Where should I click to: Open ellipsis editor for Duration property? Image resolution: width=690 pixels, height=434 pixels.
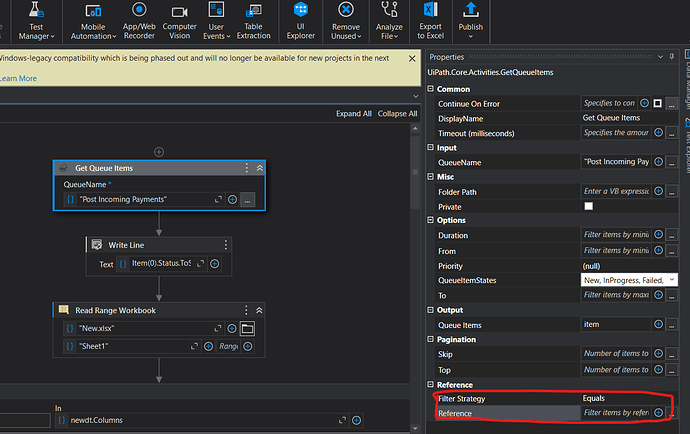(x=672, y=235)
